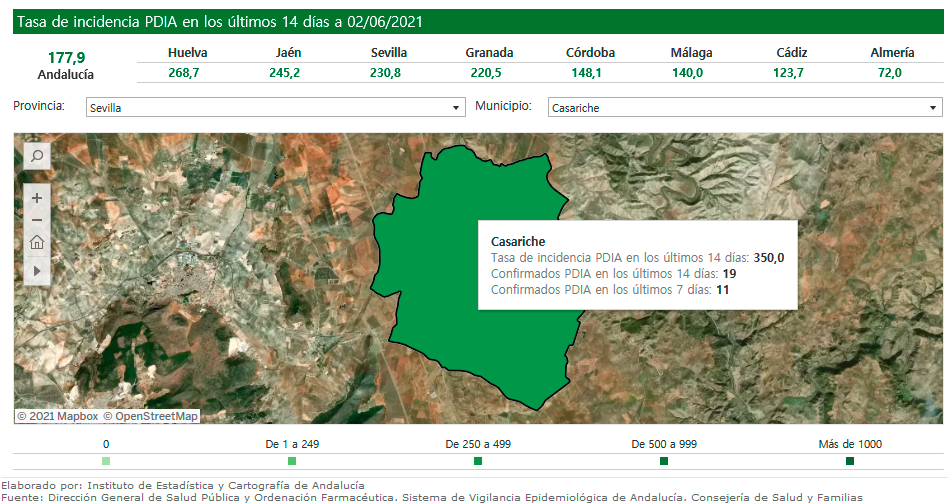Click the Andalucía total 177,9 value

click(66, 57)
